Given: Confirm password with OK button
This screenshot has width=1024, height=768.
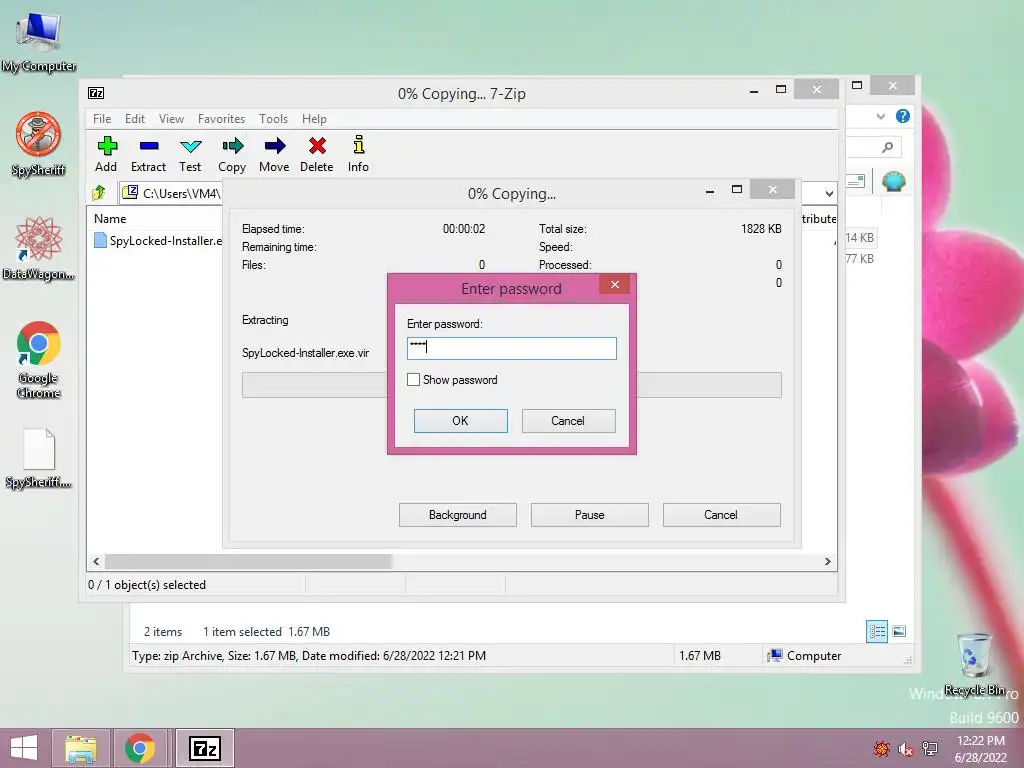Looking at the screenshot, I should pyautogui.click(x=460, y=421).
